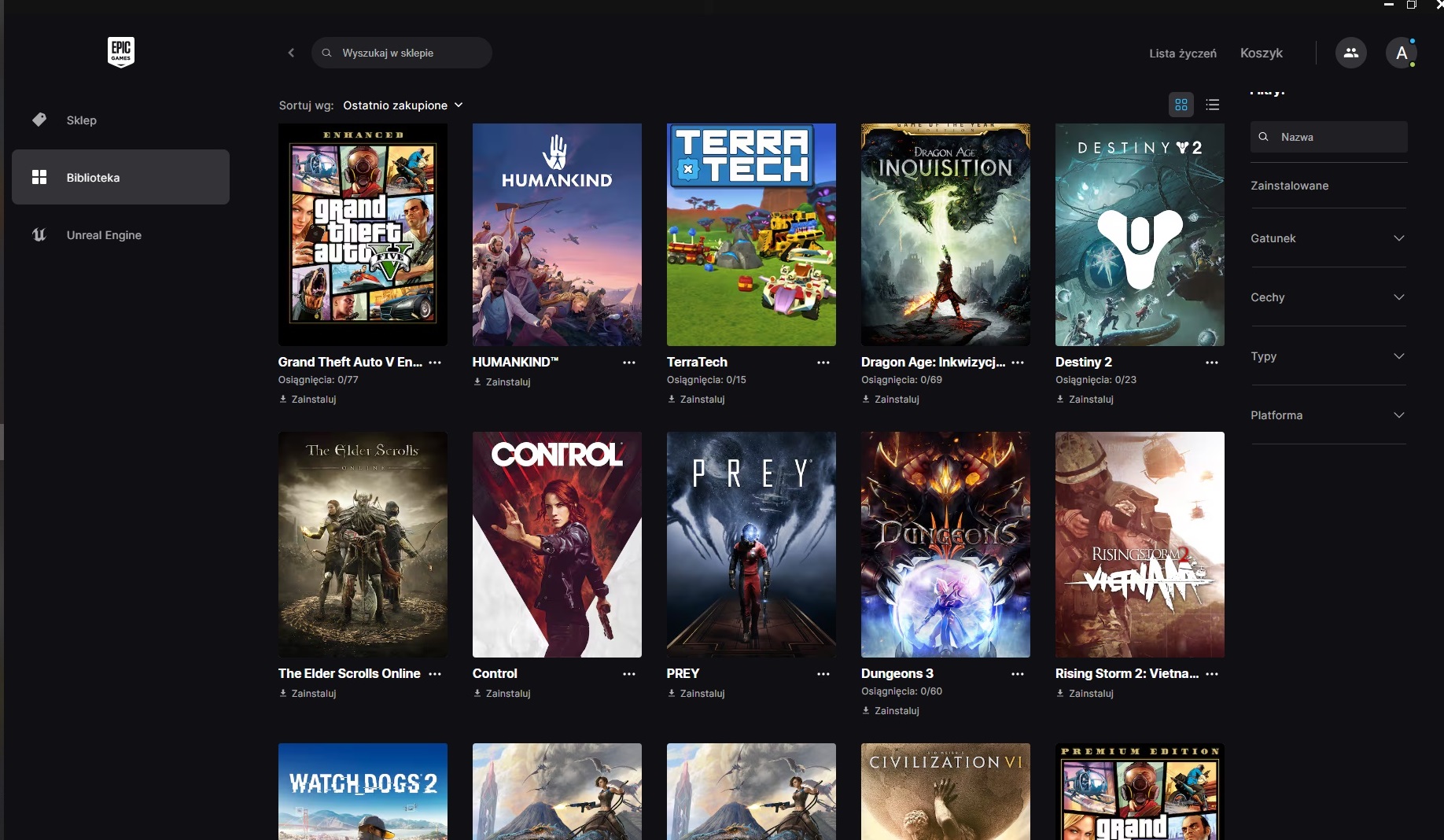This screenshot has width=1444, height=840.
Task: Click the search magnifier in store search
Action: [x=326, y=53]
